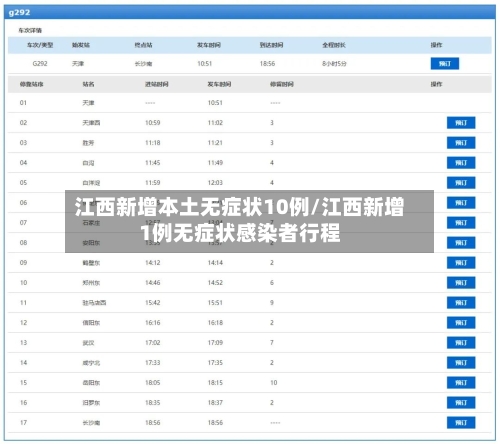Book from stop 02 天津西
This screenshot has height=444, width=500.
(461, 123)
